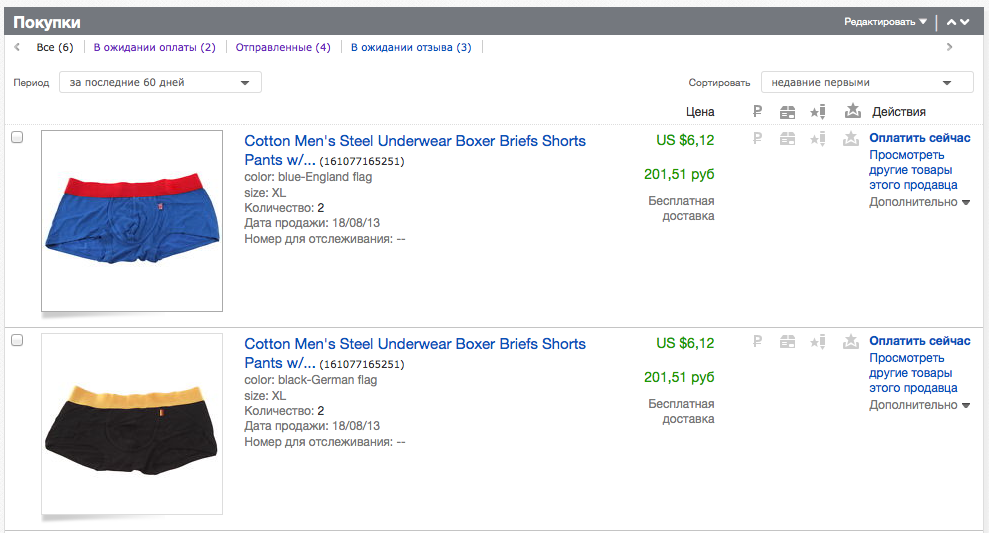Select checkbox for black-German flag boxer
The image size is (989, 533).
[x=17, y=340]
